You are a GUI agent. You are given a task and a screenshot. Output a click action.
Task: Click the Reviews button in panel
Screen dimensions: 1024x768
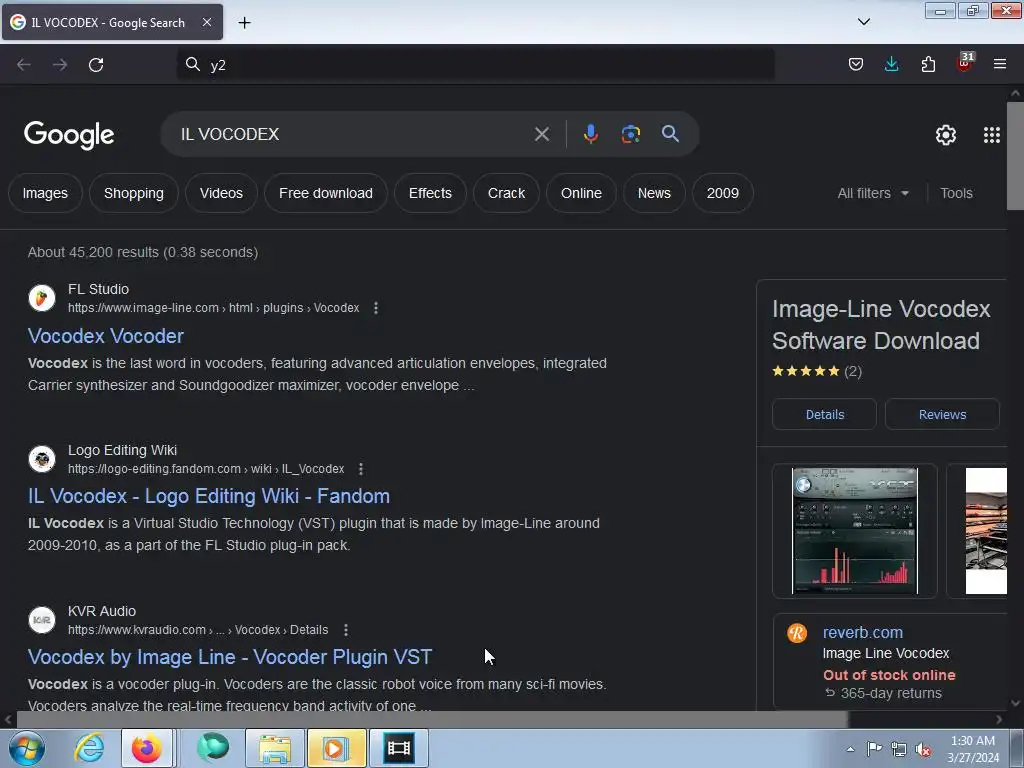tap(942, 415)
